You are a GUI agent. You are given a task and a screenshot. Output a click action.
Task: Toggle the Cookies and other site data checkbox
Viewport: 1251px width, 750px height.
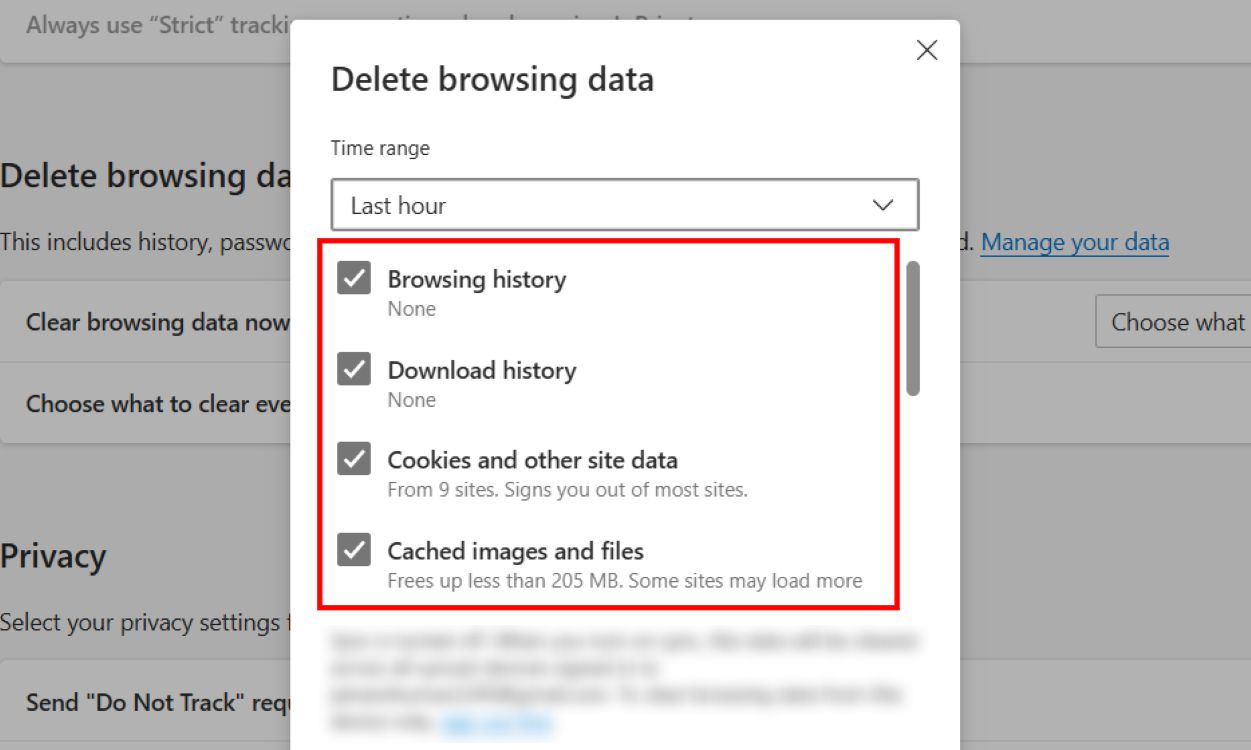(x=354, y=460)
